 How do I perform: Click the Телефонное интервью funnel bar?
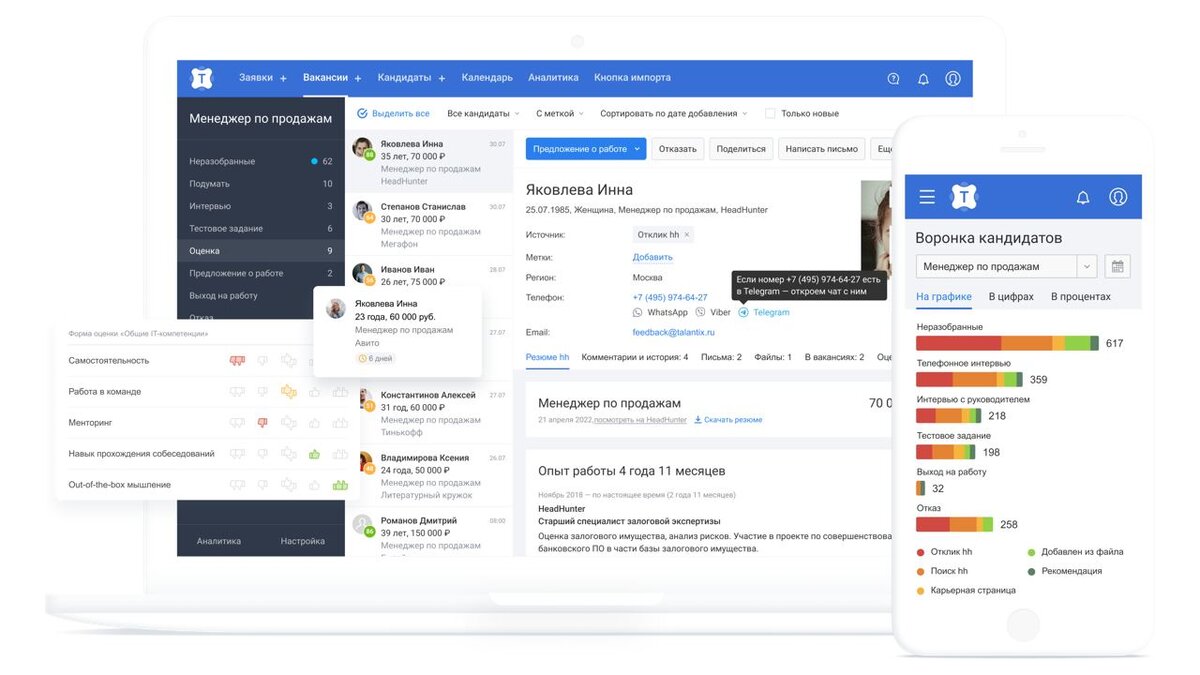click(x=969, y=380)
